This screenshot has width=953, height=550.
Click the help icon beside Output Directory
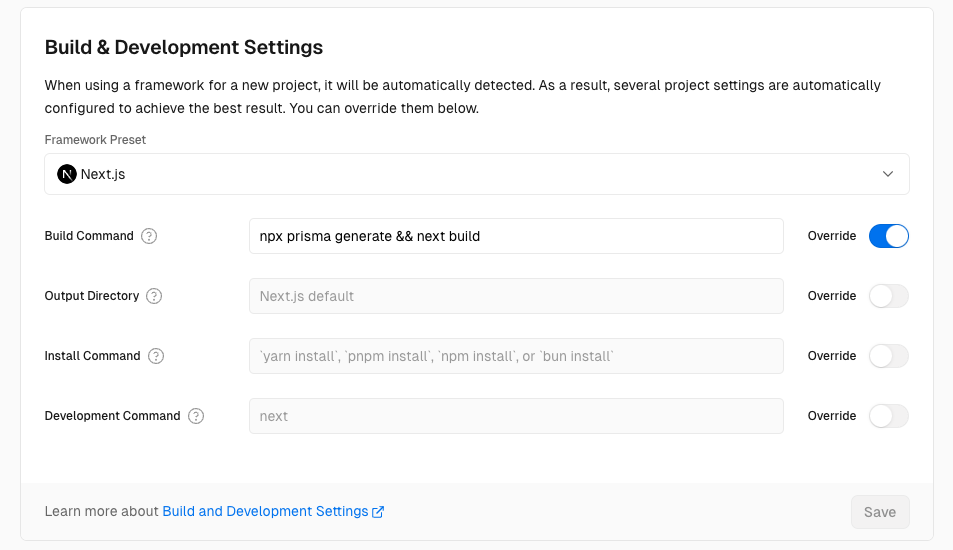(x=154, y=296)
